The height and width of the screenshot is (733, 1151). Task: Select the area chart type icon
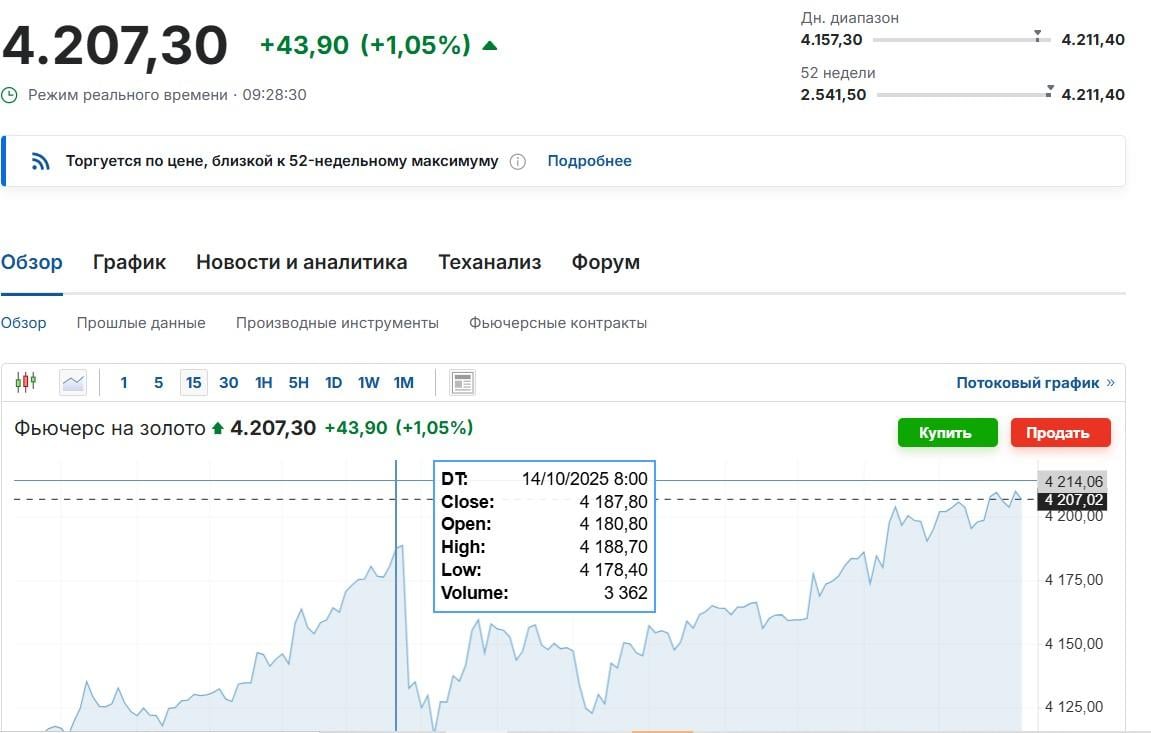[x=73, y=382]
